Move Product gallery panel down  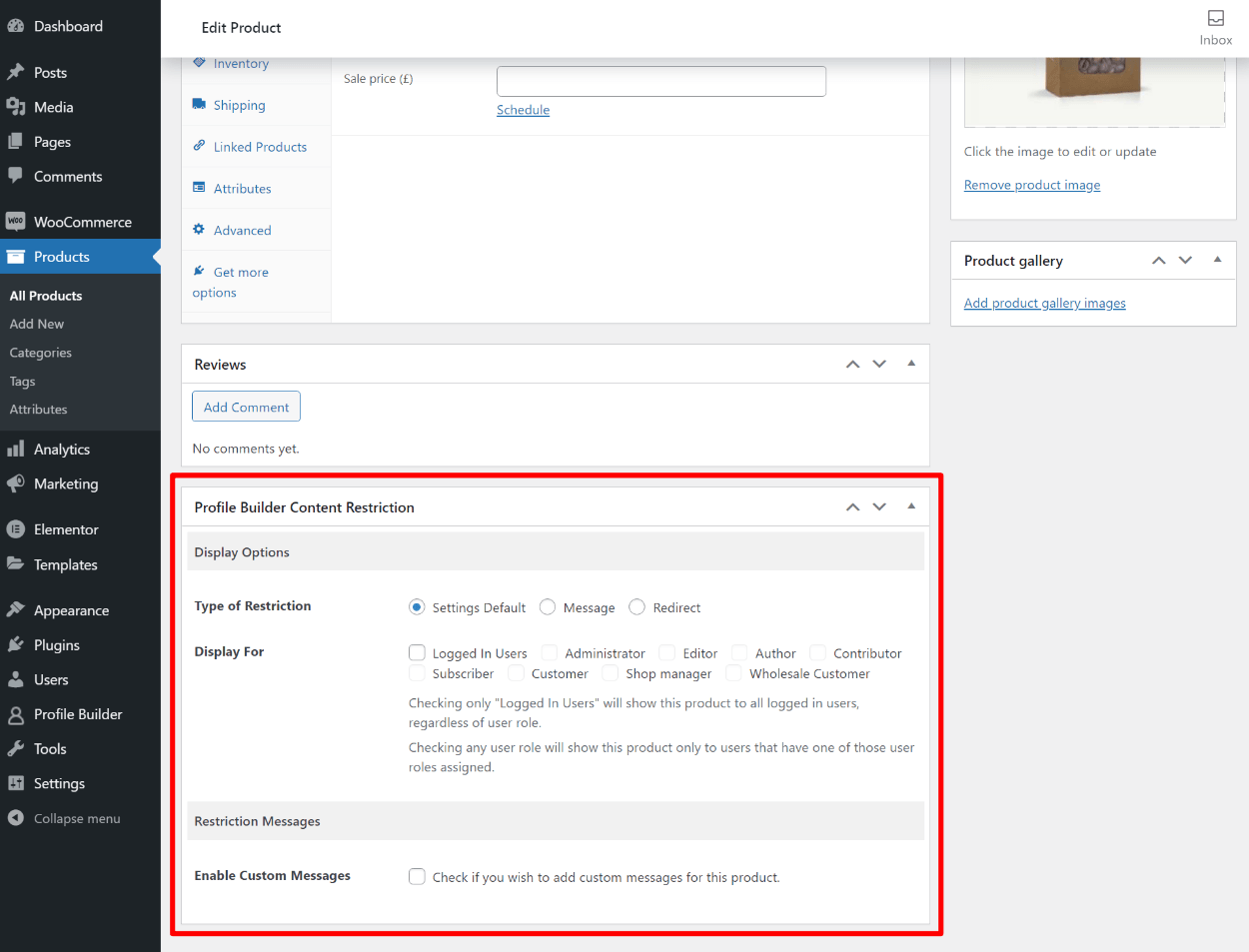[x=1186, y=261]
